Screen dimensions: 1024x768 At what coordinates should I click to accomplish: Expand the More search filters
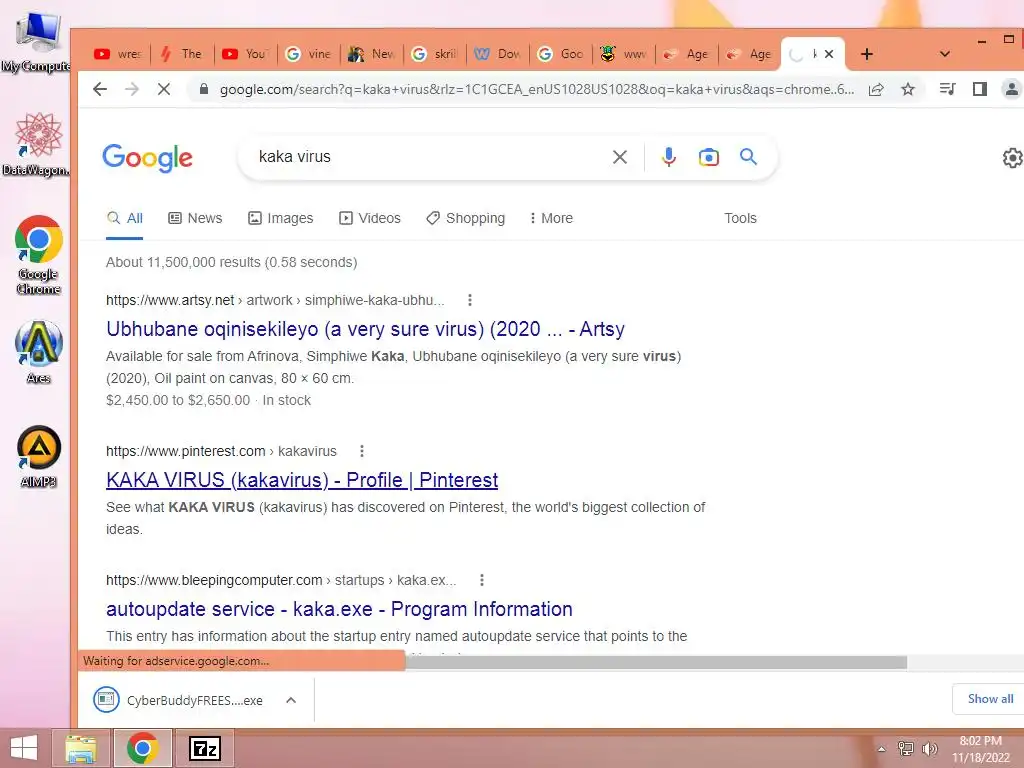point(551,219)
